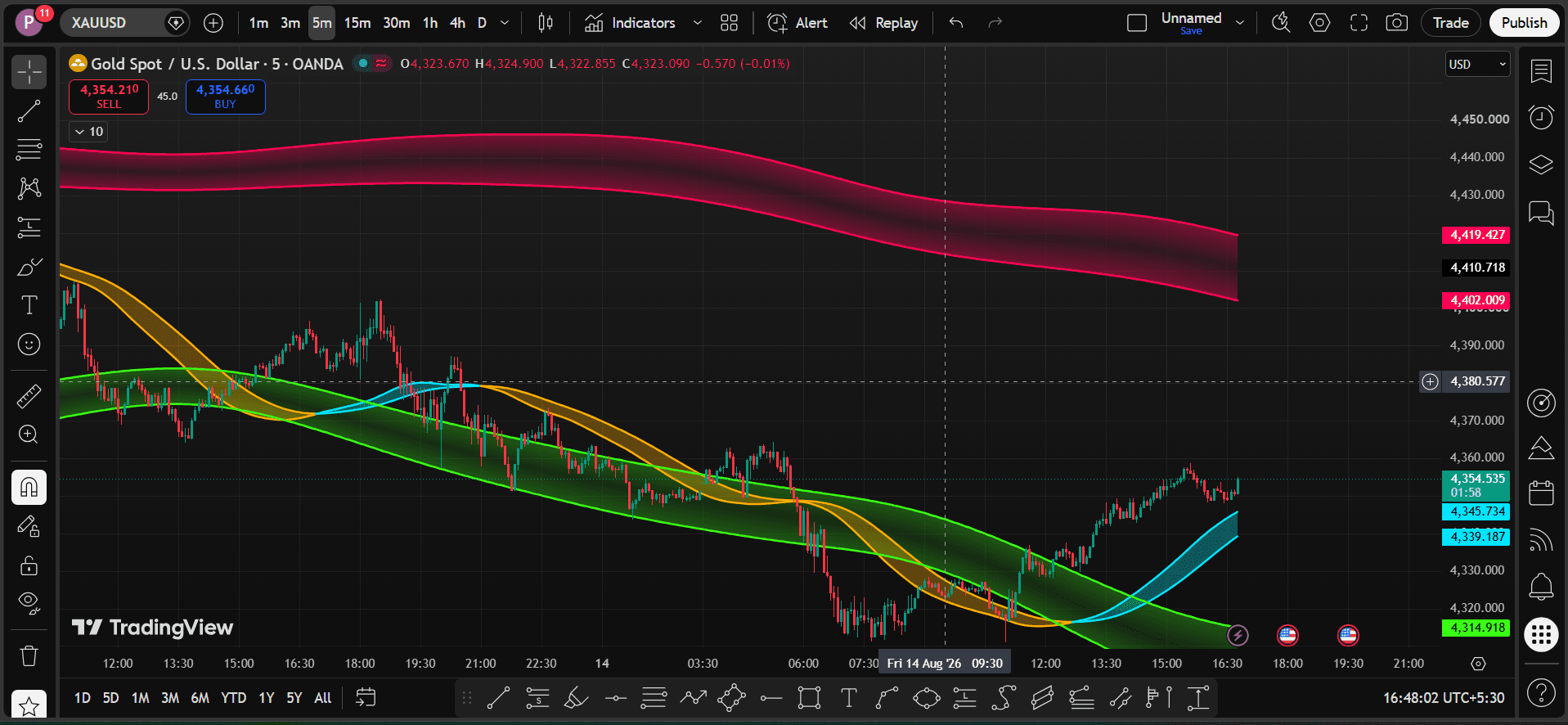Open the USD currency dropdown
This screenshot has height=725, width=1568.
[x=1477, y=65]
